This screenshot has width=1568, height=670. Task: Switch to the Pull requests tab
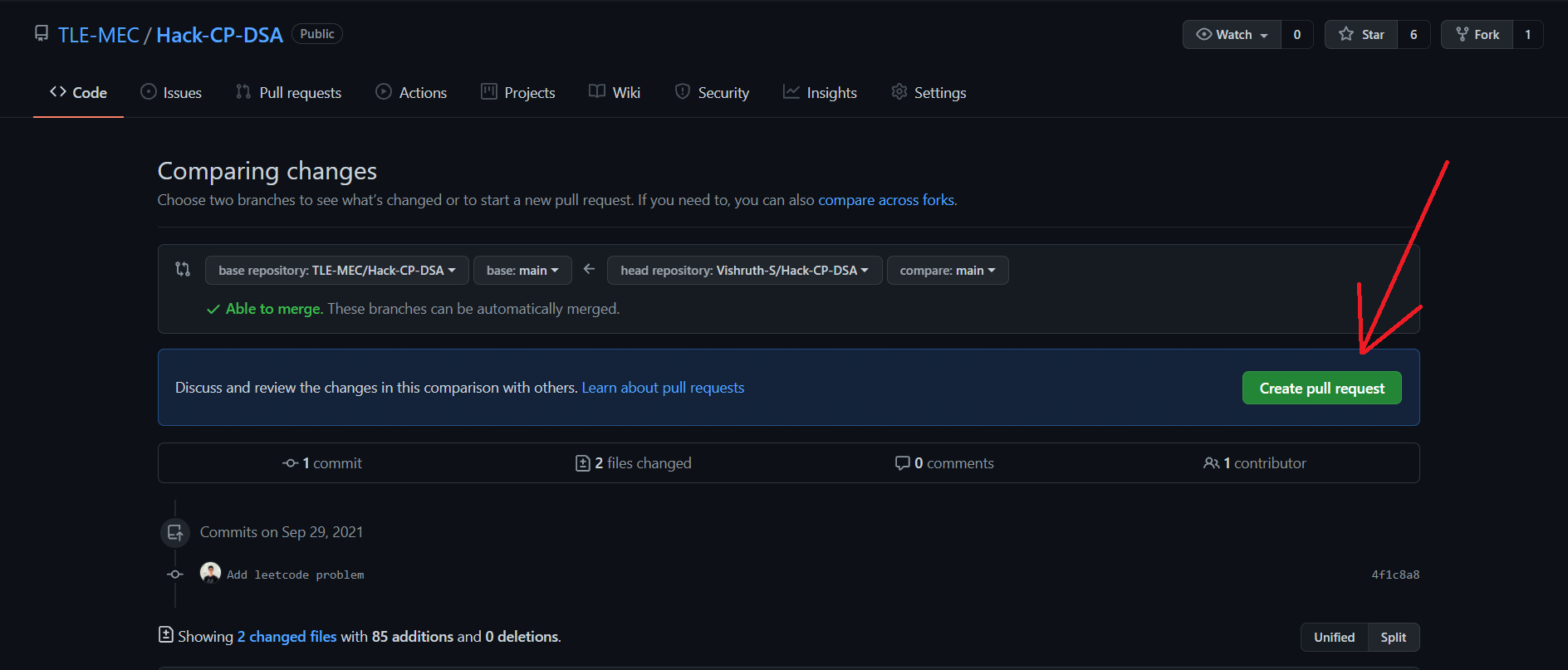pos(289,92)
